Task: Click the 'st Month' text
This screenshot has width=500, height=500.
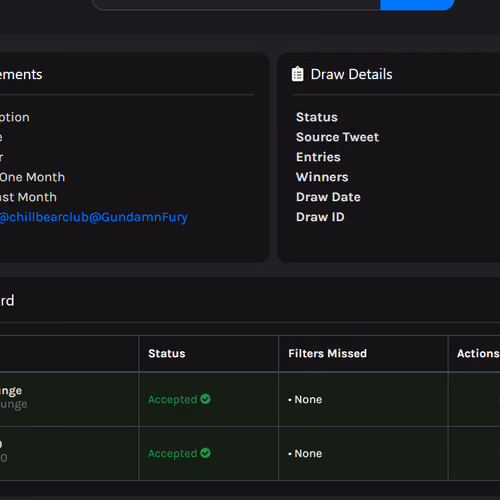Action: pos(28,197)
